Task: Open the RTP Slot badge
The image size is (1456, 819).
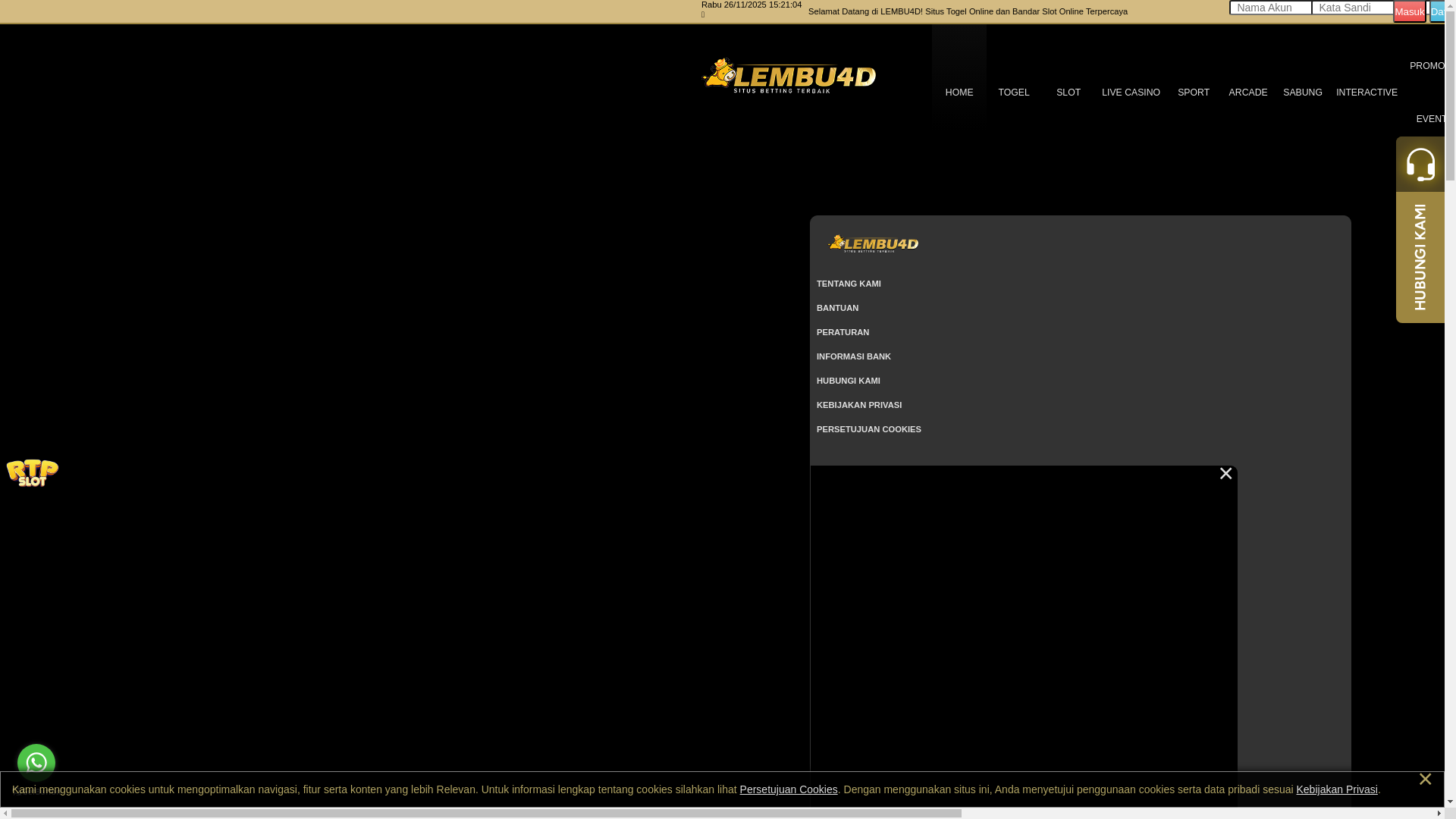Action: [33, 473]
